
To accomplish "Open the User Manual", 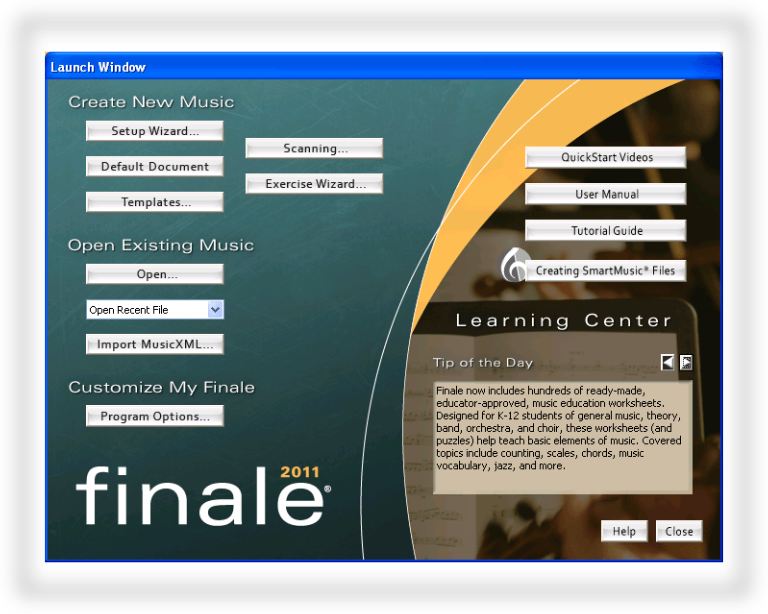I will [x=606, y=194].
